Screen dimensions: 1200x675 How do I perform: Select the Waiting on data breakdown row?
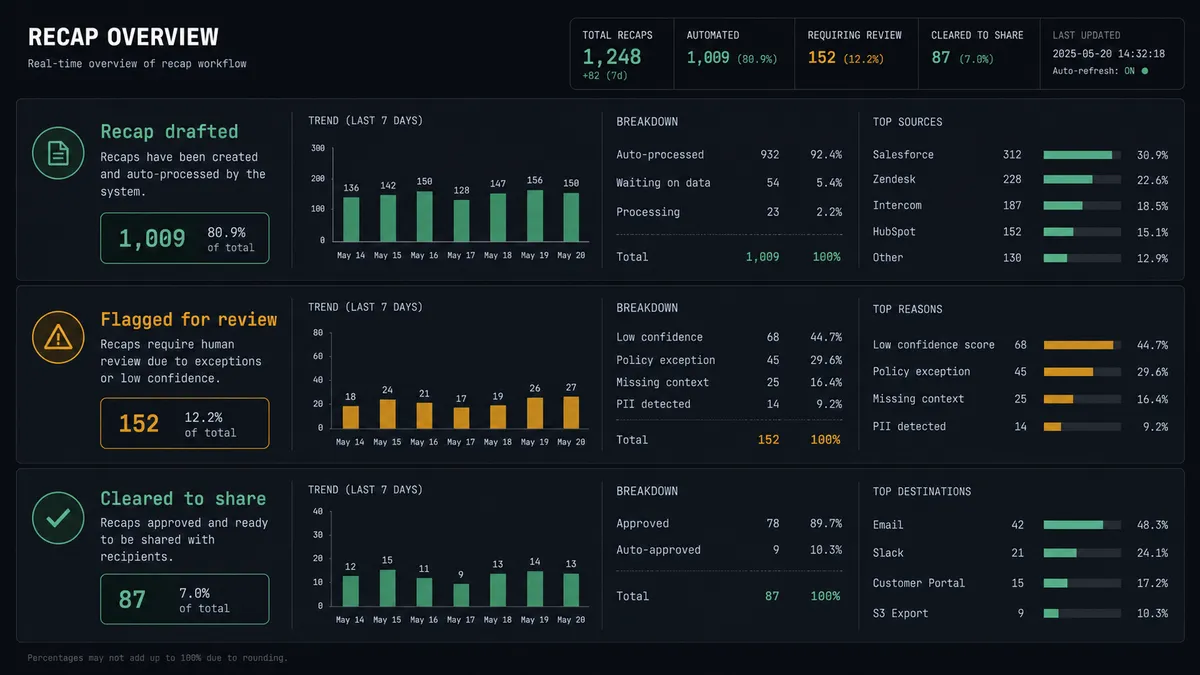(x=729, y=183)
